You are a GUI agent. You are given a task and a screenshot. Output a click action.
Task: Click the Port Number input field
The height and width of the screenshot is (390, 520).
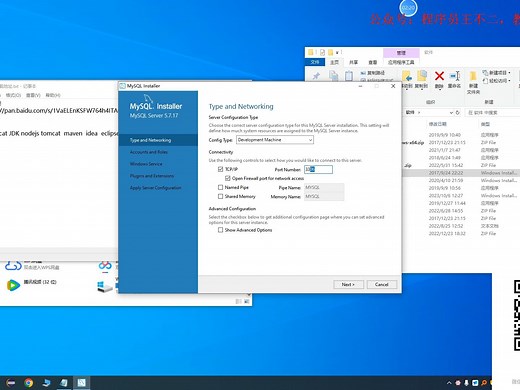[318, 169]
